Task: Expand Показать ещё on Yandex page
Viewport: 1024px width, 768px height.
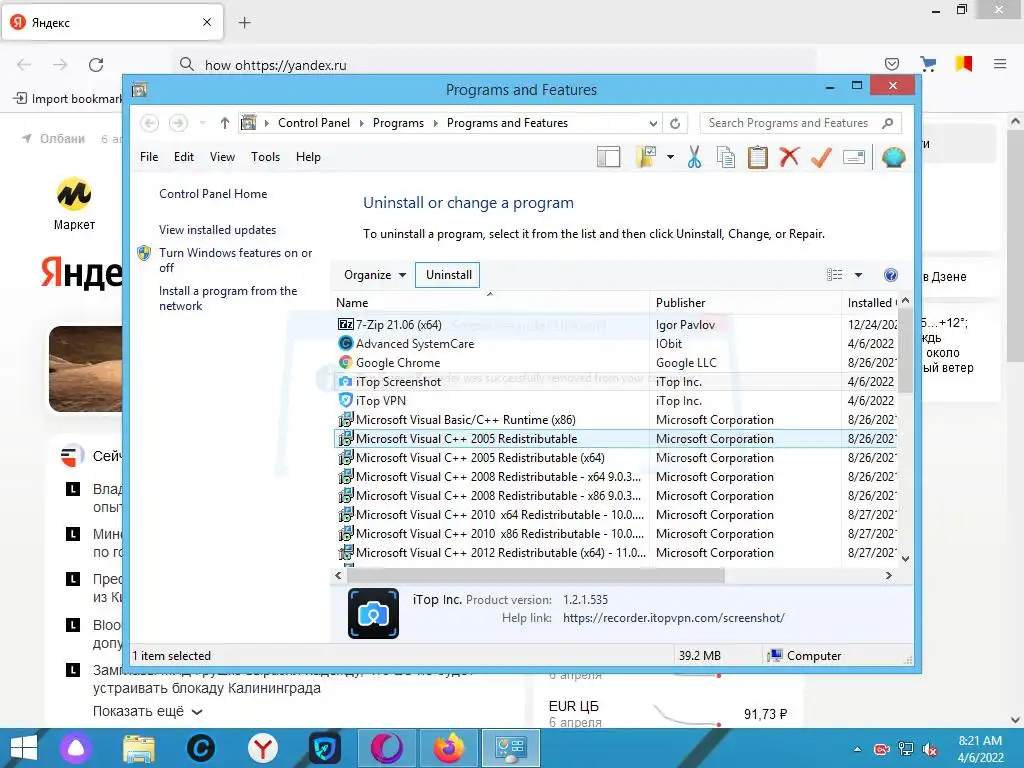Action: pyautogui.click(x=147, y=711)
